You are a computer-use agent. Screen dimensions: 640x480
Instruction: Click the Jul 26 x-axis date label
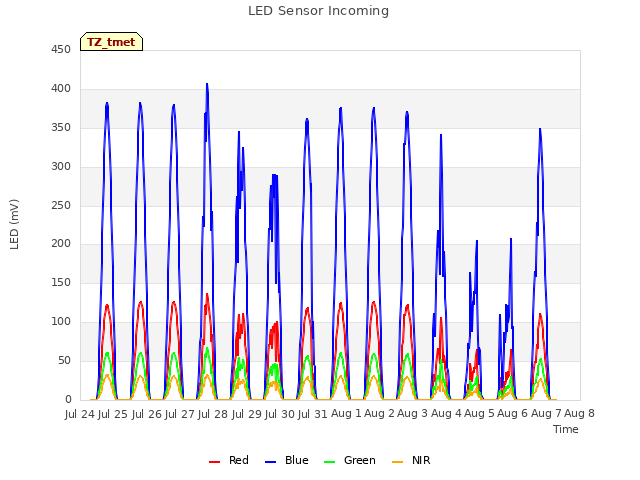pos(147,414)
